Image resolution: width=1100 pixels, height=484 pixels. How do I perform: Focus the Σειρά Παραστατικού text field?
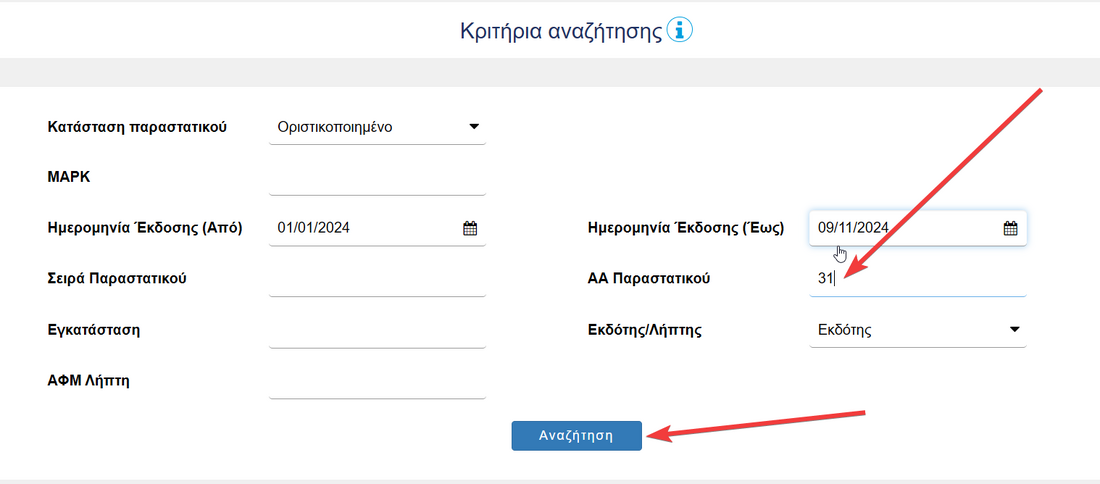click(377, 280)
